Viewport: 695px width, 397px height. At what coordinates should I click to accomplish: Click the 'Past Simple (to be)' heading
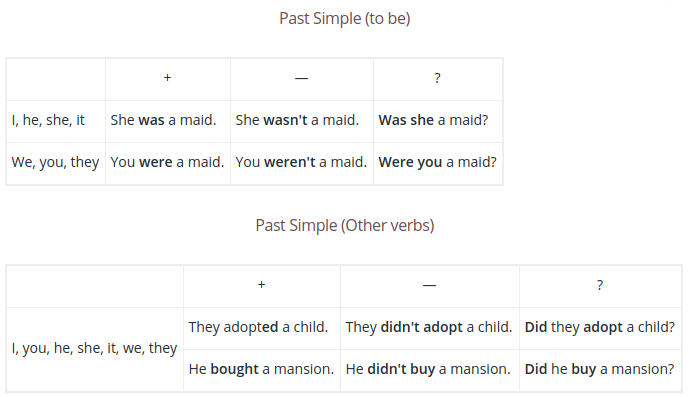click(x=344, y=19)
